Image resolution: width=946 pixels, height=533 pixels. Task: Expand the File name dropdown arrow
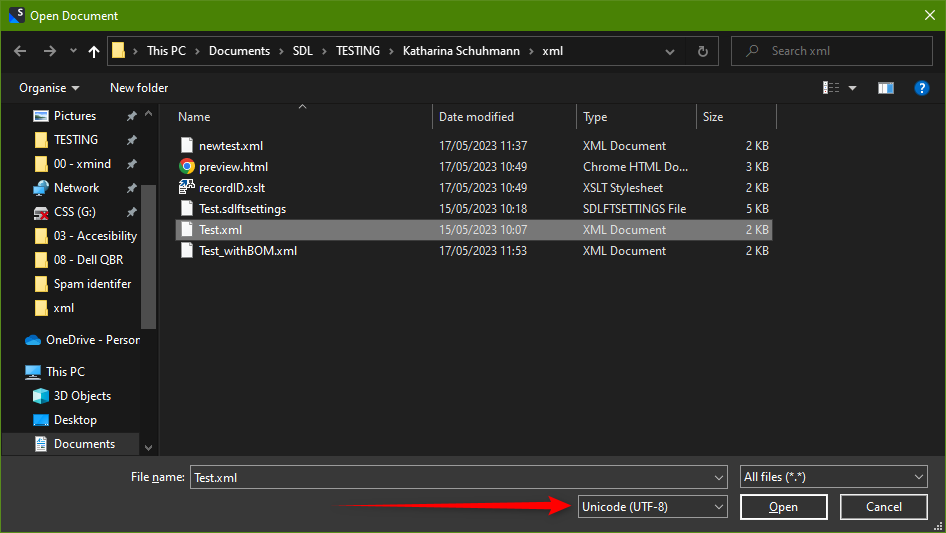(719, 477)
